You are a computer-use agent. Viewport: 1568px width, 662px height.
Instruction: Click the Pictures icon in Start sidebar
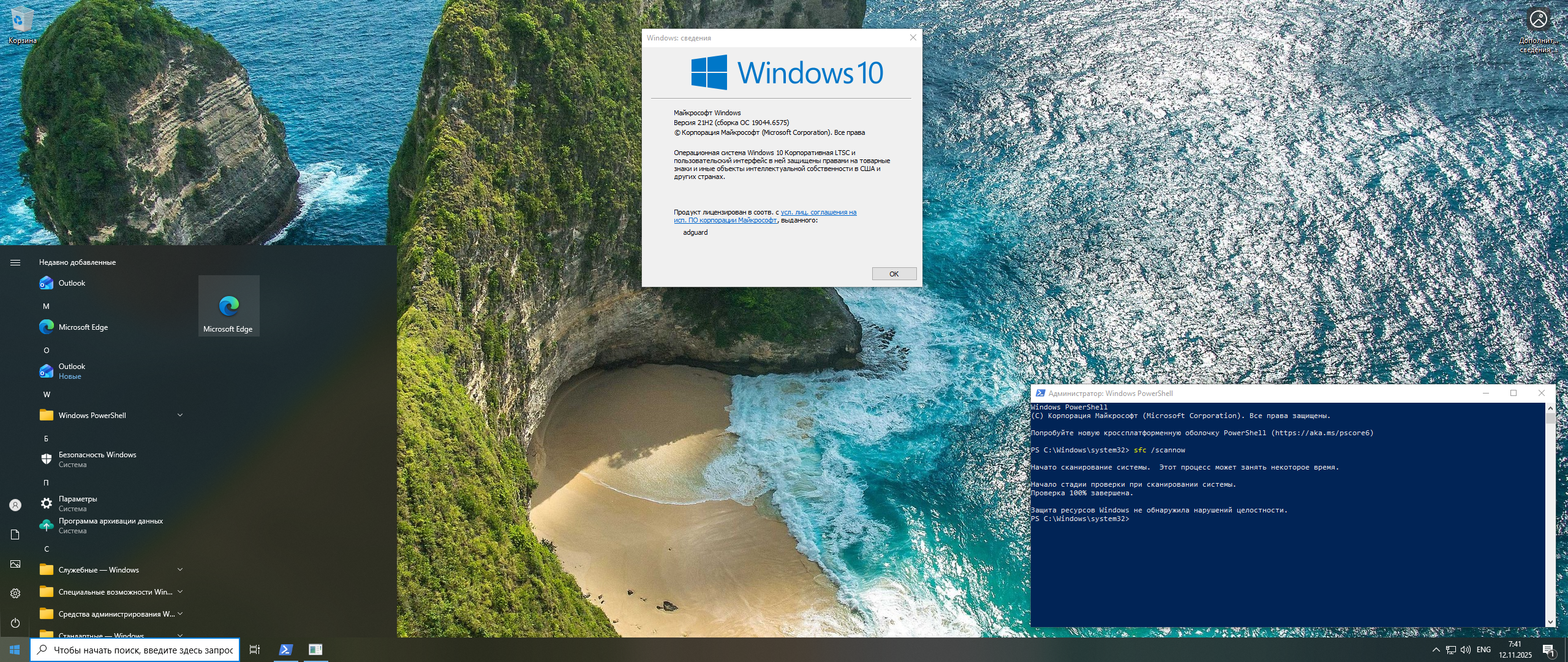coord(15,564)
